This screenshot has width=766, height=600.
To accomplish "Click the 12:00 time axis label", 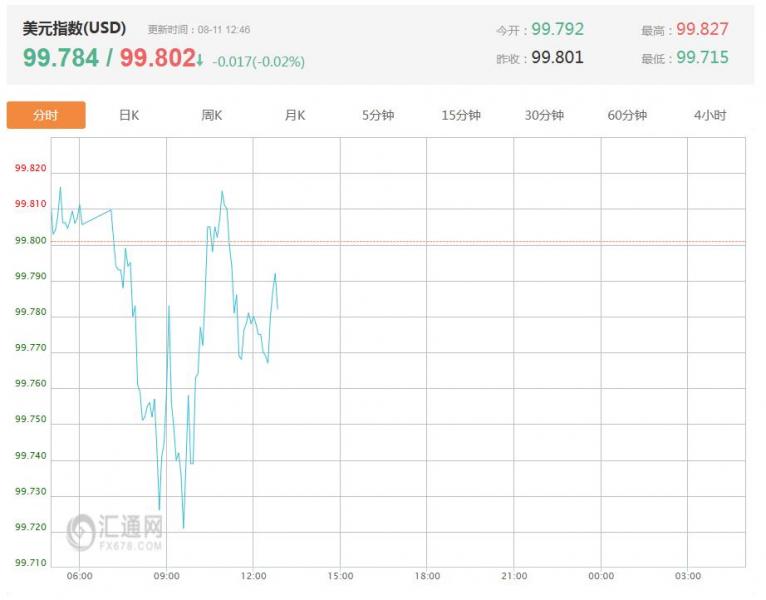I will (x=254, y=576).
